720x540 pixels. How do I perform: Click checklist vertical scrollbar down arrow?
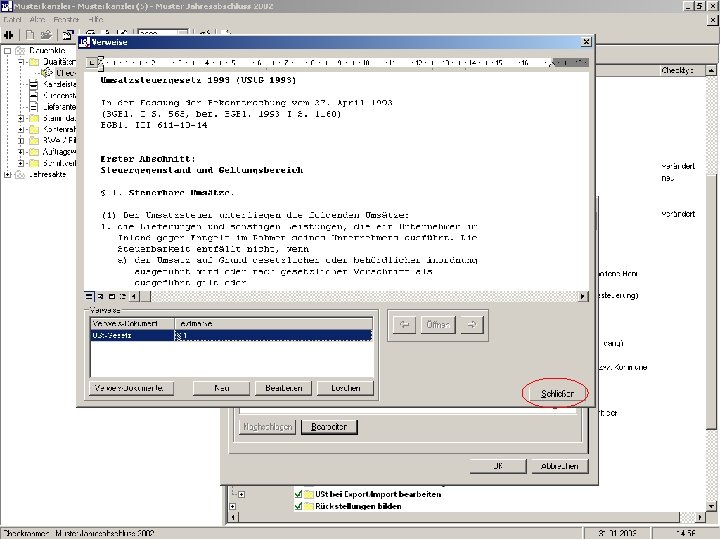click(711, 506)
